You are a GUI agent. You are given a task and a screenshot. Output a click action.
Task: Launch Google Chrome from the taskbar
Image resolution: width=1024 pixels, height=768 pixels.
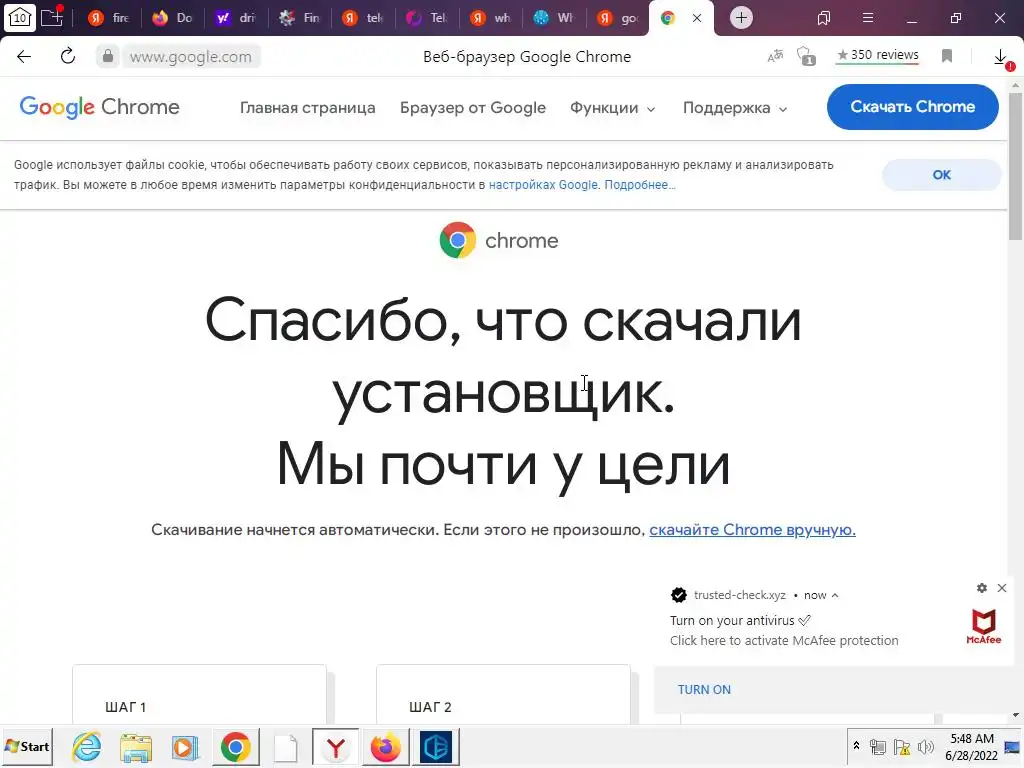click(235, 747)
